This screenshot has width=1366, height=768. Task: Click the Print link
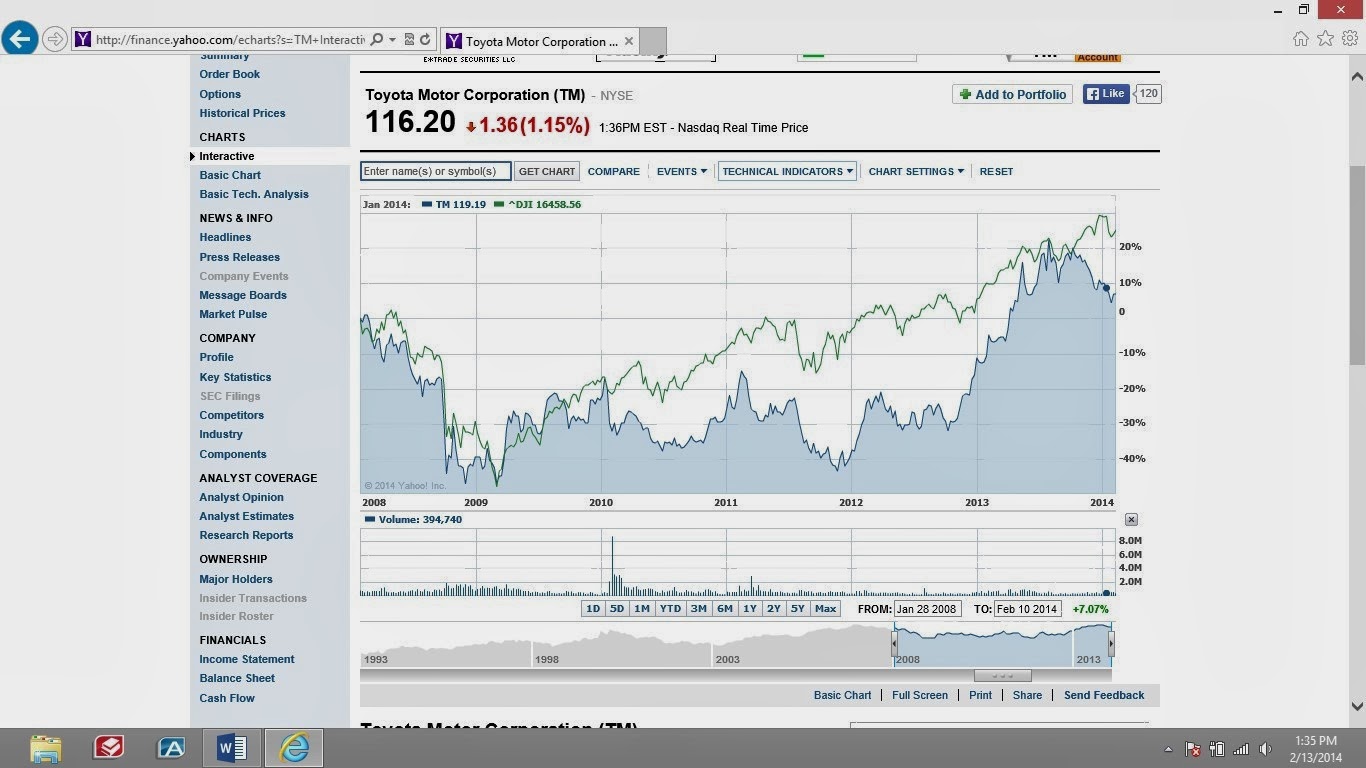tap(980, 695)
